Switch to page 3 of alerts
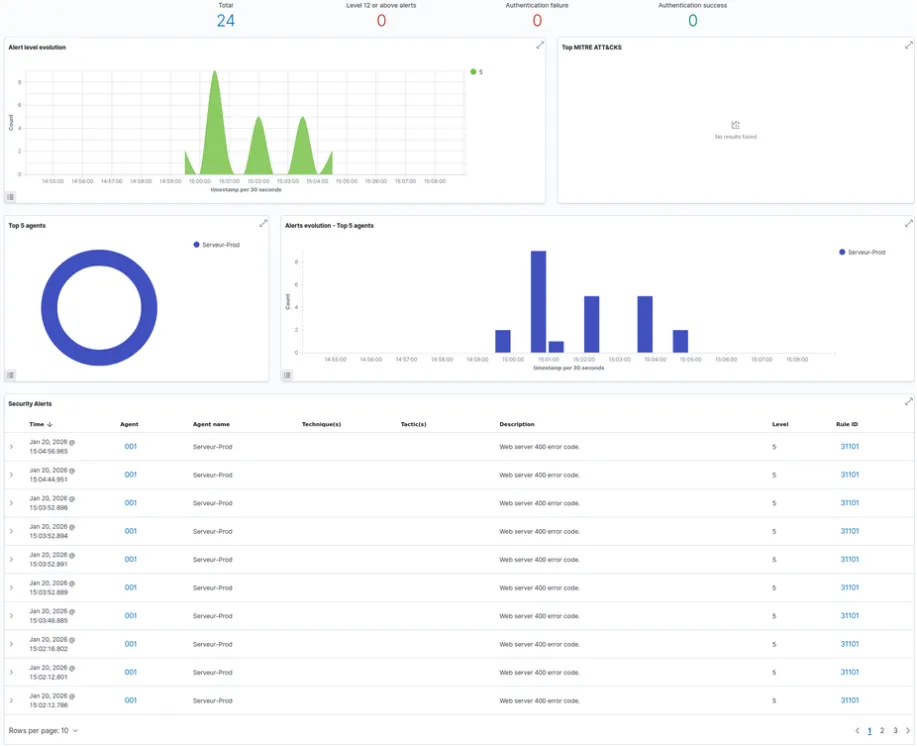 click(895, 731)
